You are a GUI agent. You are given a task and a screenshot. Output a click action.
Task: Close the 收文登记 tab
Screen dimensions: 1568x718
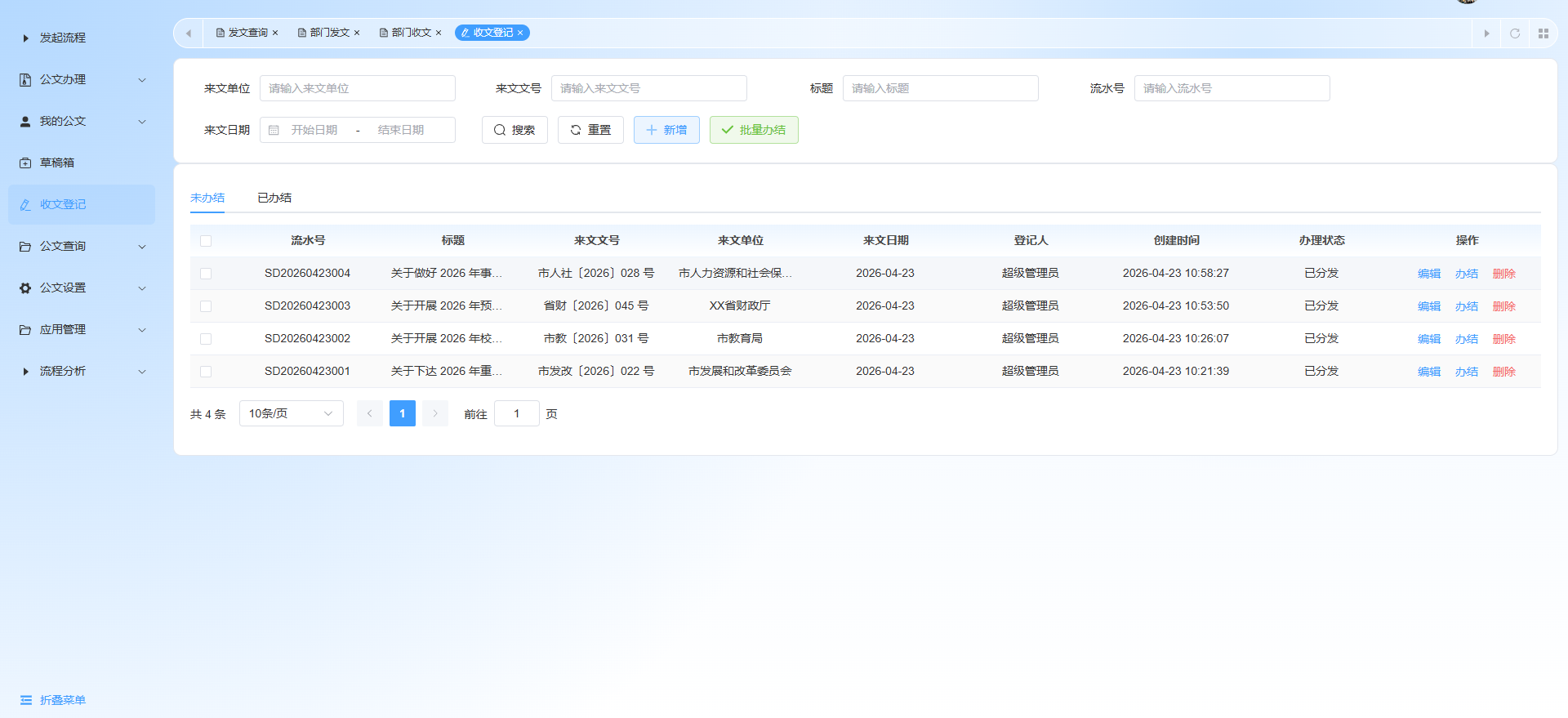pyautogui.click(x=520, y=33)
